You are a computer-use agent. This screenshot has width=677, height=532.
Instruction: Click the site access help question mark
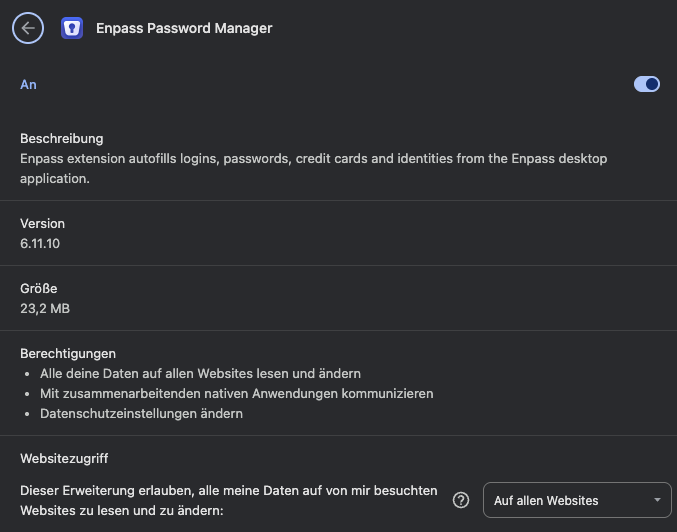pyautogui.click(x=461, y=500)
